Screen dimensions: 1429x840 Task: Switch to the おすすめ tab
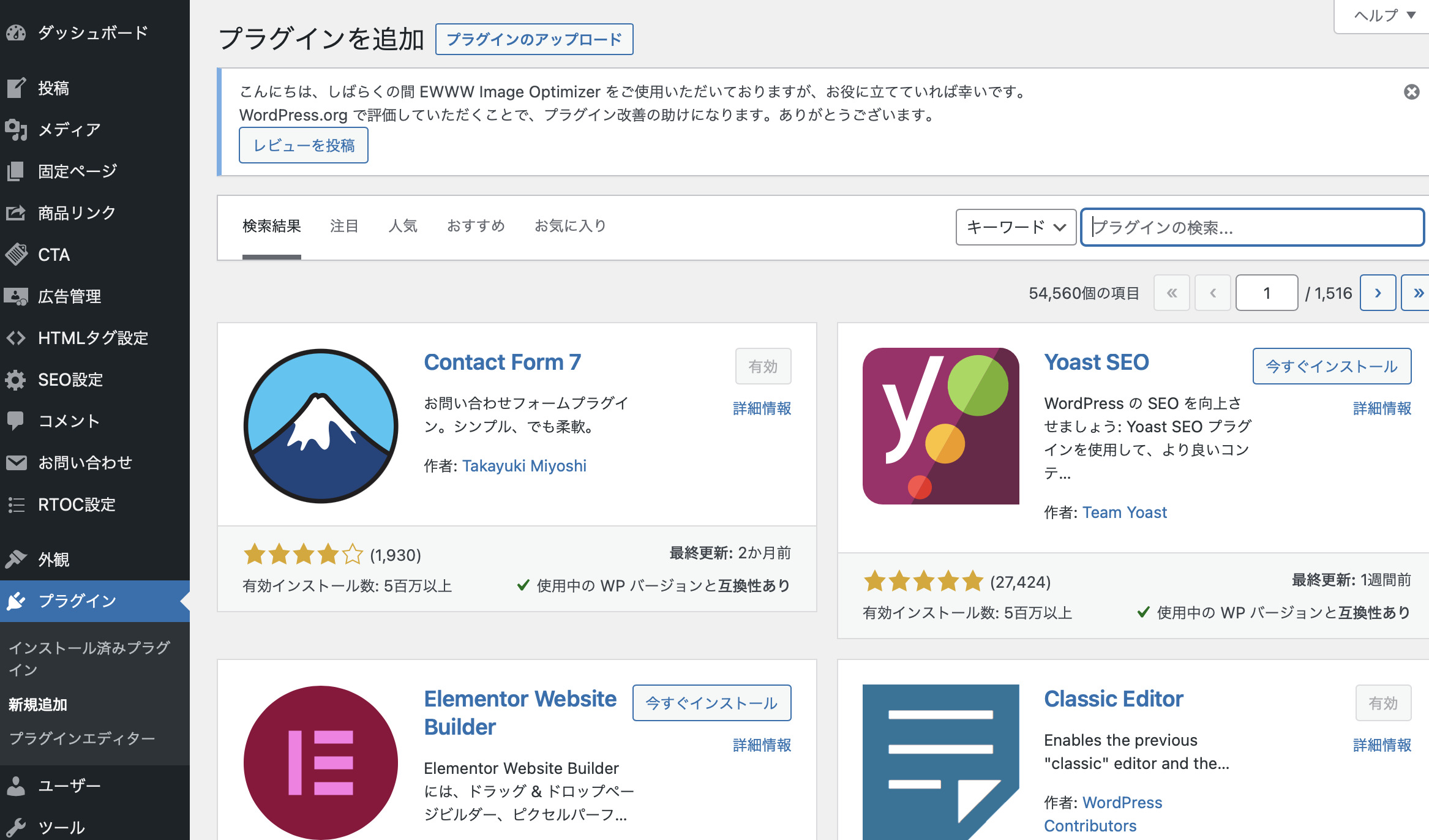(x=476, y=226)
